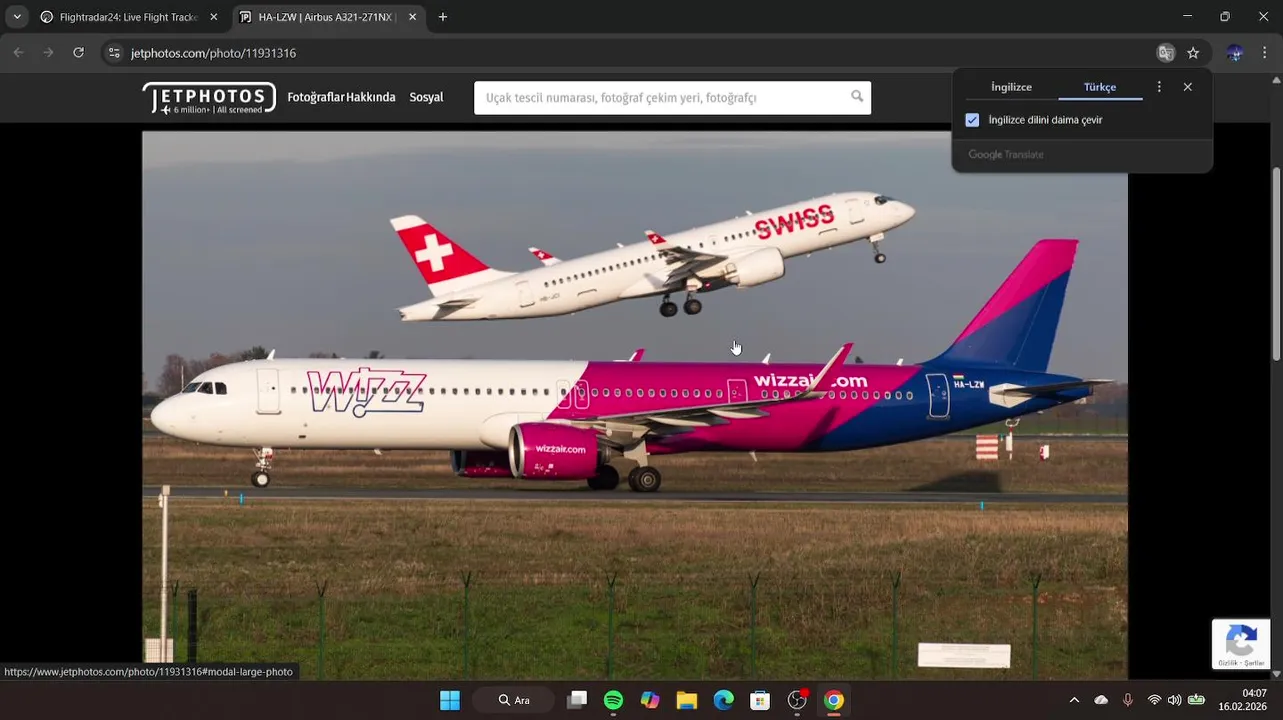The image size is (1283, 720).
Task: Close the HA-LZW tab
Action: pos(412,17)
